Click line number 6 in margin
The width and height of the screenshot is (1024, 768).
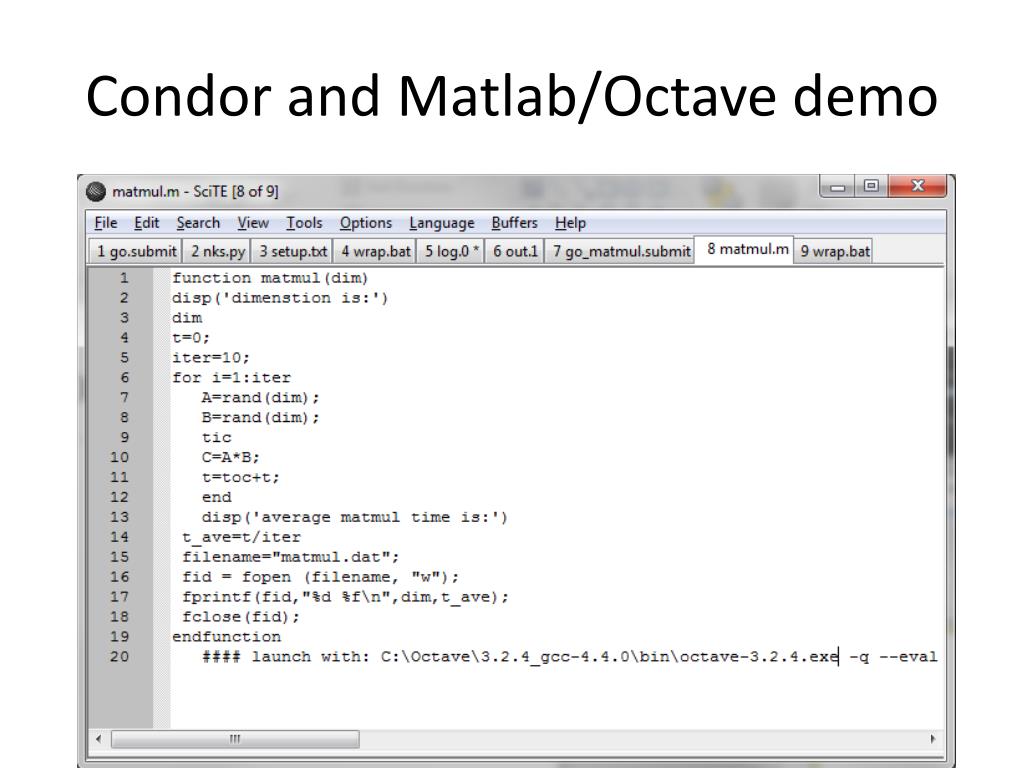click(x=123, y=377)
